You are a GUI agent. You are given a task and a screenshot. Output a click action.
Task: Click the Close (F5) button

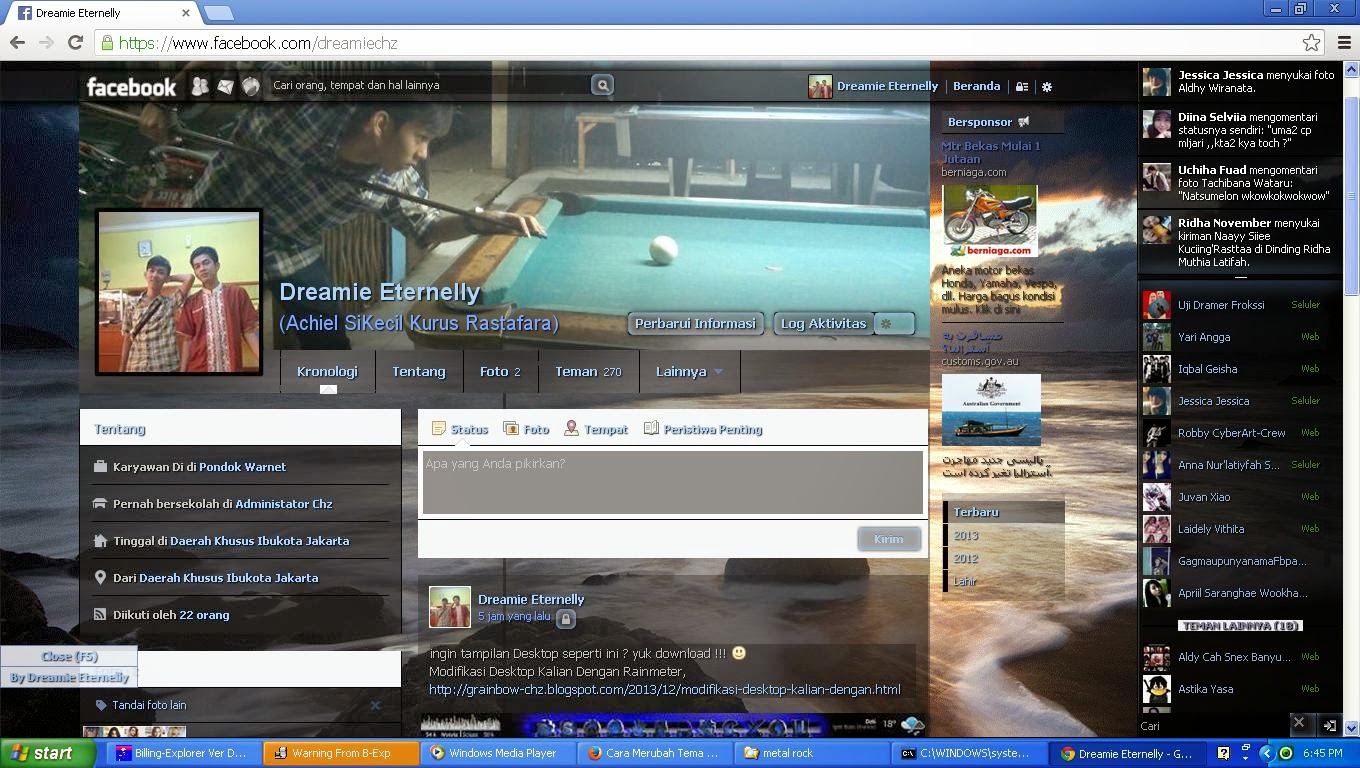[x=69, y=657]
